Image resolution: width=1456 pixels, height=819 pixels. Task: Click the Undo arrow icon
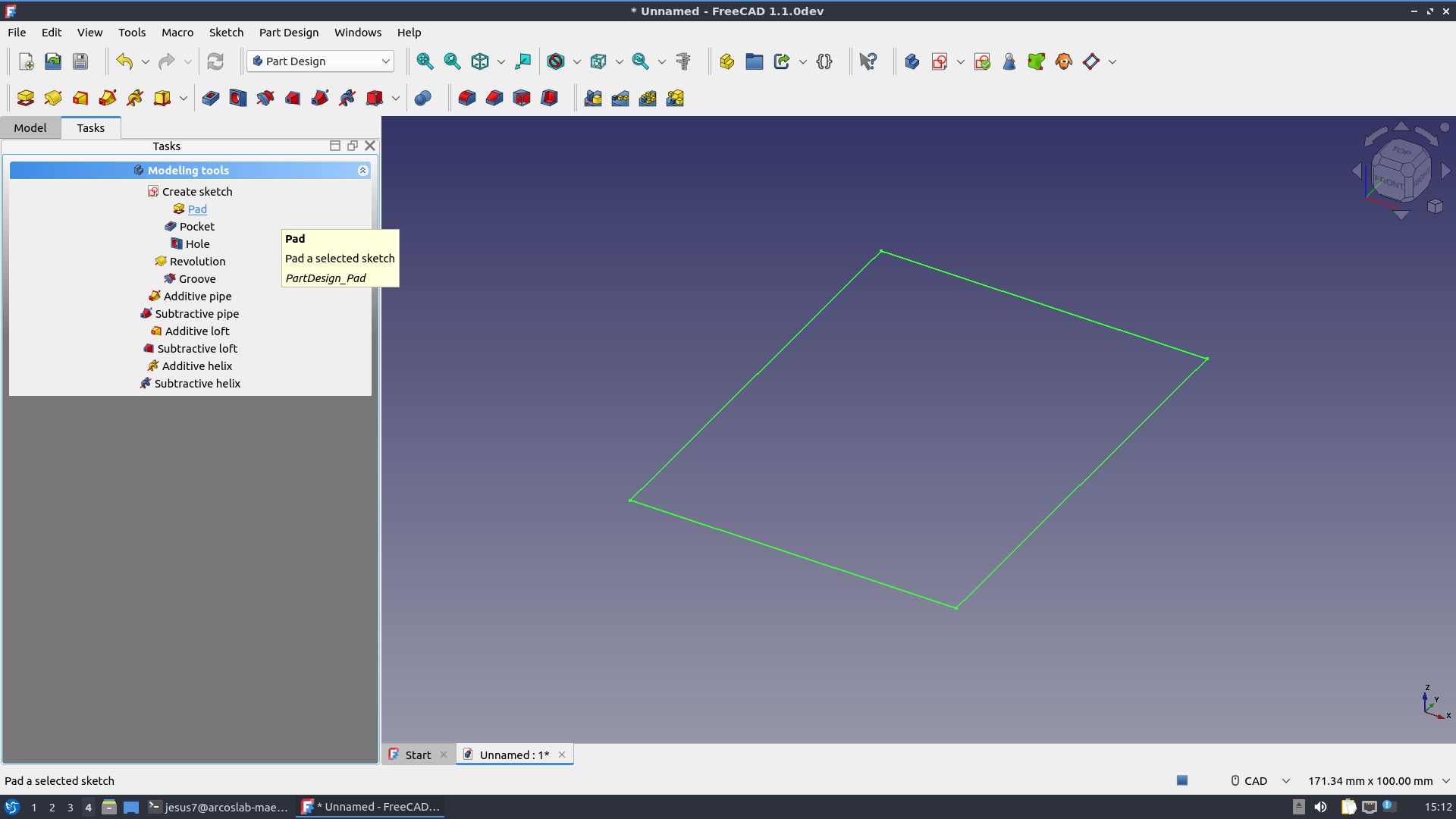click(124, 61)
